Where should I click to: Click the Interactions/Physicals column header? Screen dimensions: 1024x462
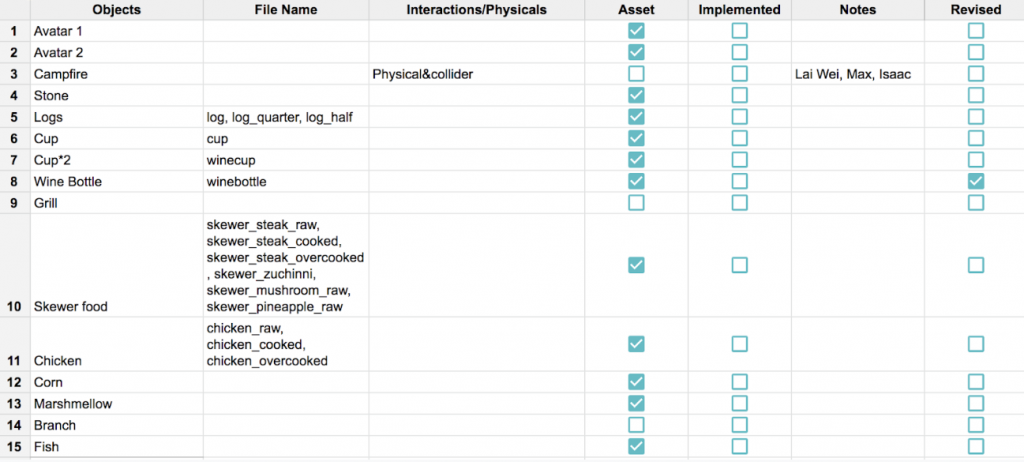477,10
